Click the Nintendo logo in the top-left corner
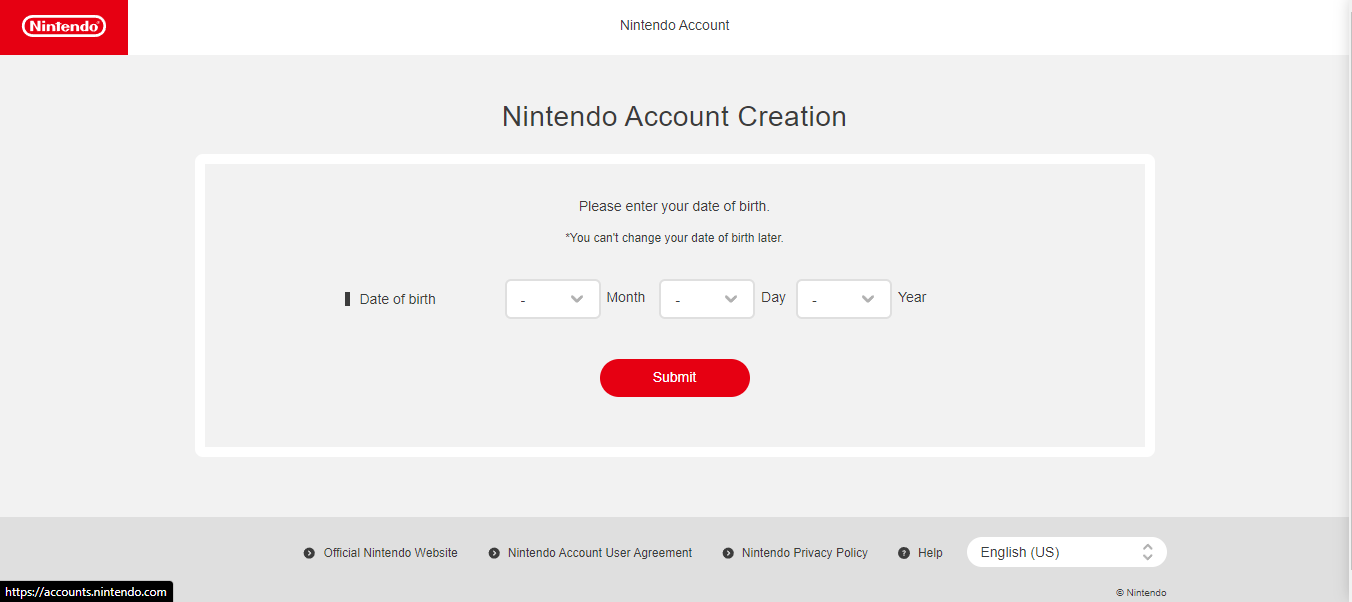This screenshot has width=1352, height=602. (63, 26)
